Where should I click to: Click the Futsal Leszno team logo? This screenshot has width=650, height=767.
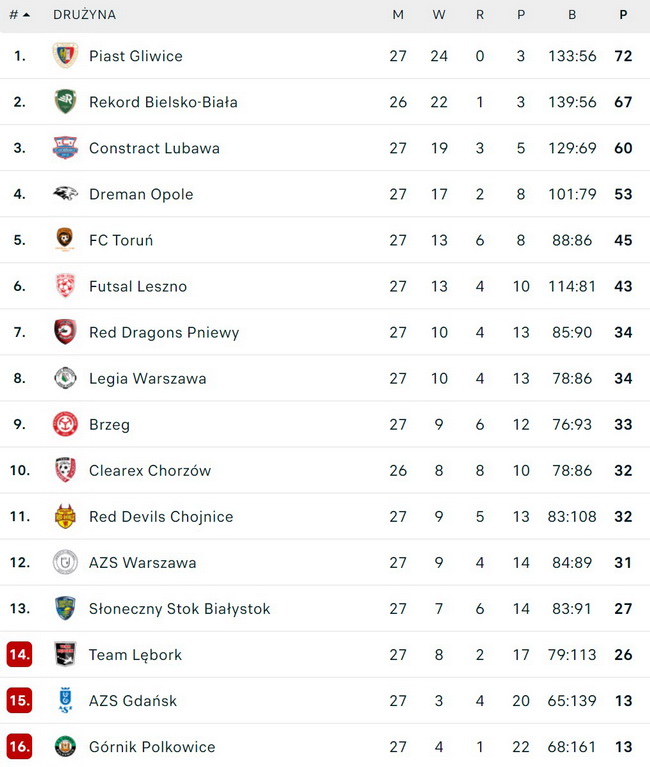tap(65, 286)
